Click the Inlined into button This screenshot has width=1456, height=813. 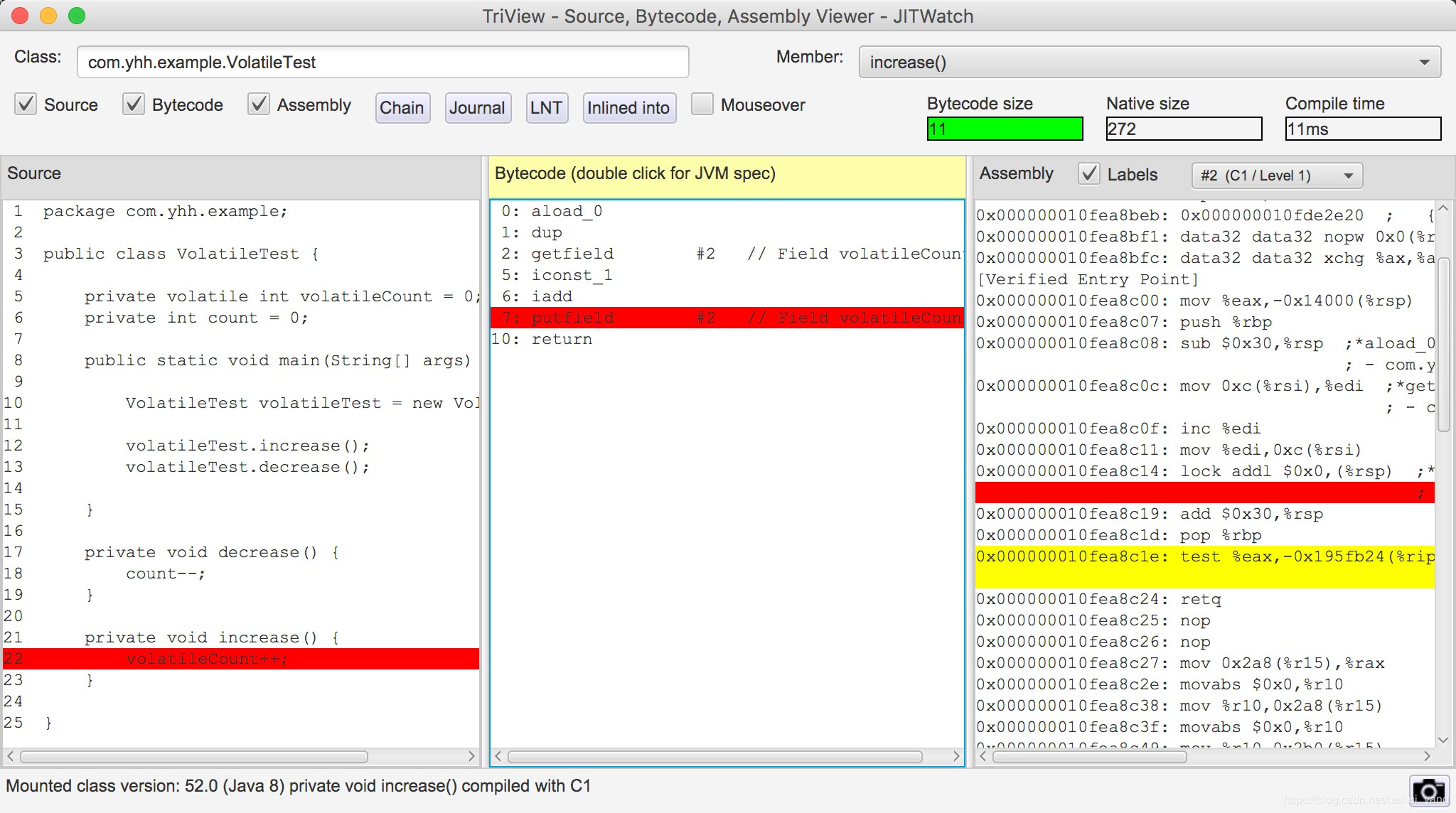[x=628, y=108]
